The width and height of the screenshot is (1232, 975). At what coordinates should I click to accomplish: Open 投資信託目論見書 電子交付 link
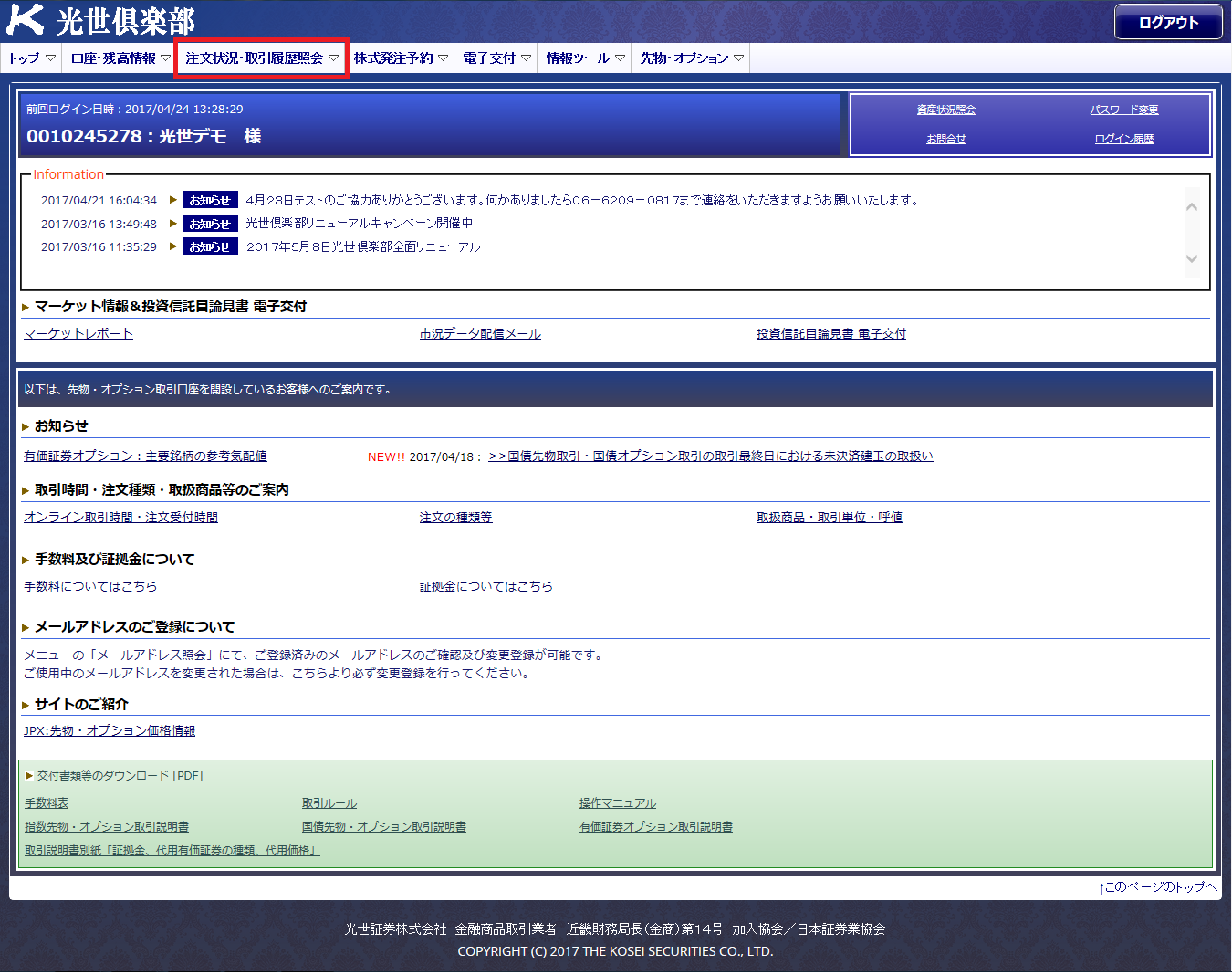coord(831,334)
